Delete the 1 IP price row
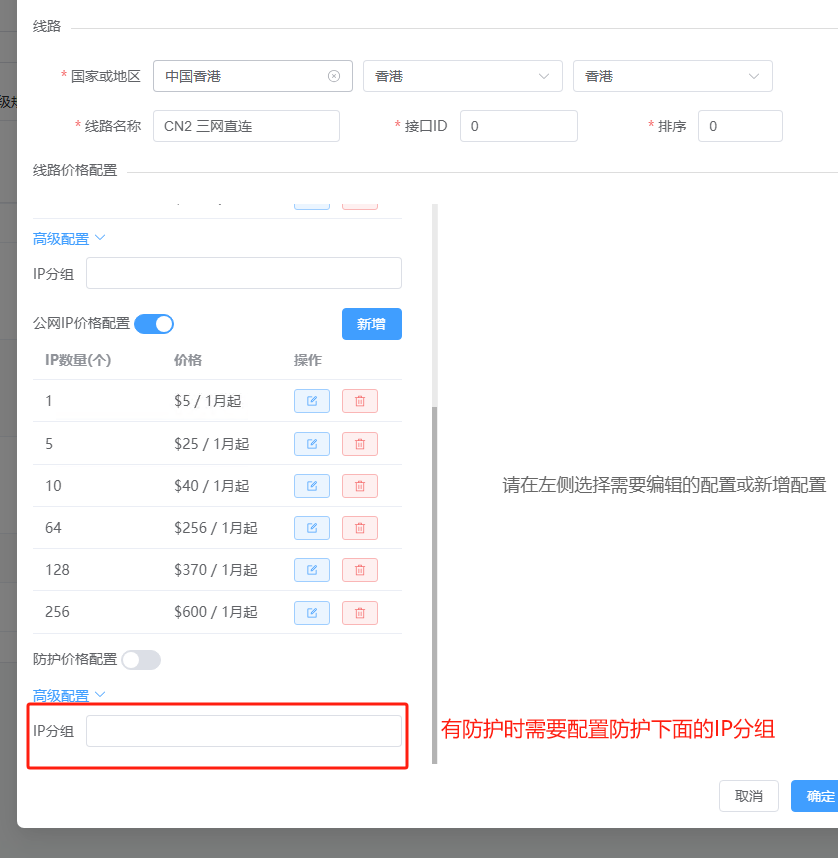838x858 pixels. 360,401
